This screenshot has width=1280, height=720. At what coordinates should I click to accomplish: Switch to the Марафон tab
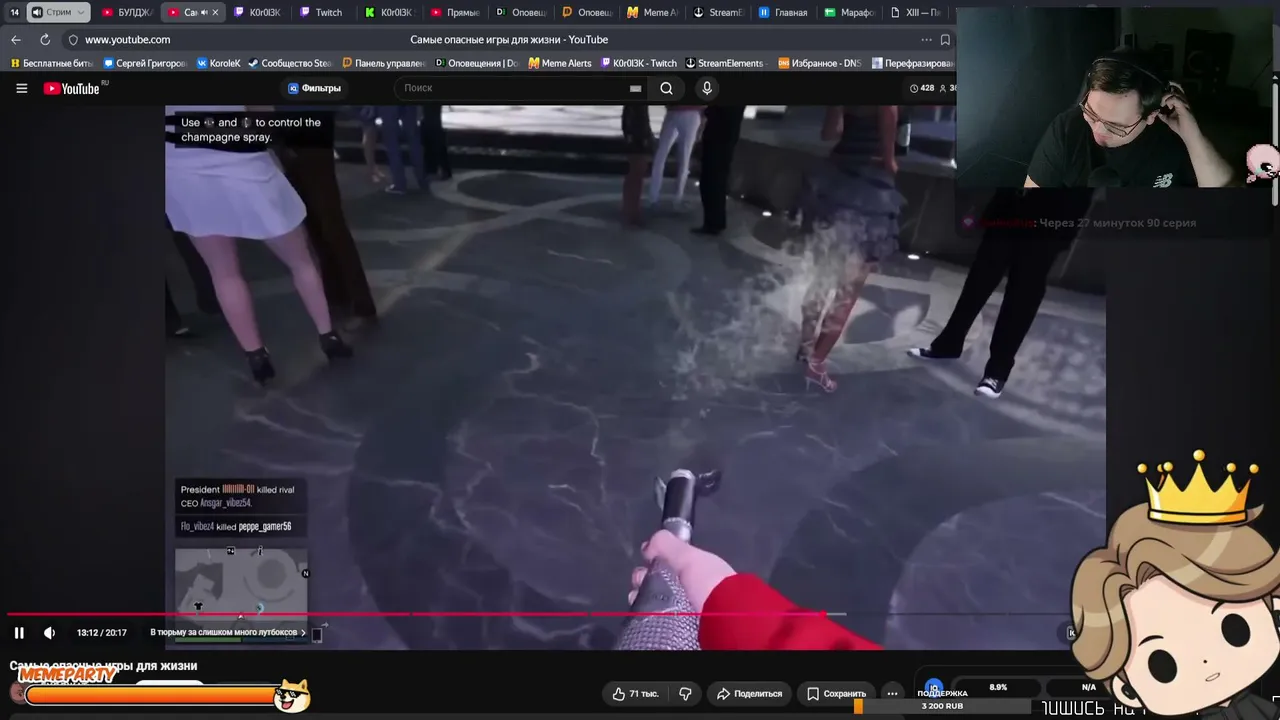(x=848, y=13)
